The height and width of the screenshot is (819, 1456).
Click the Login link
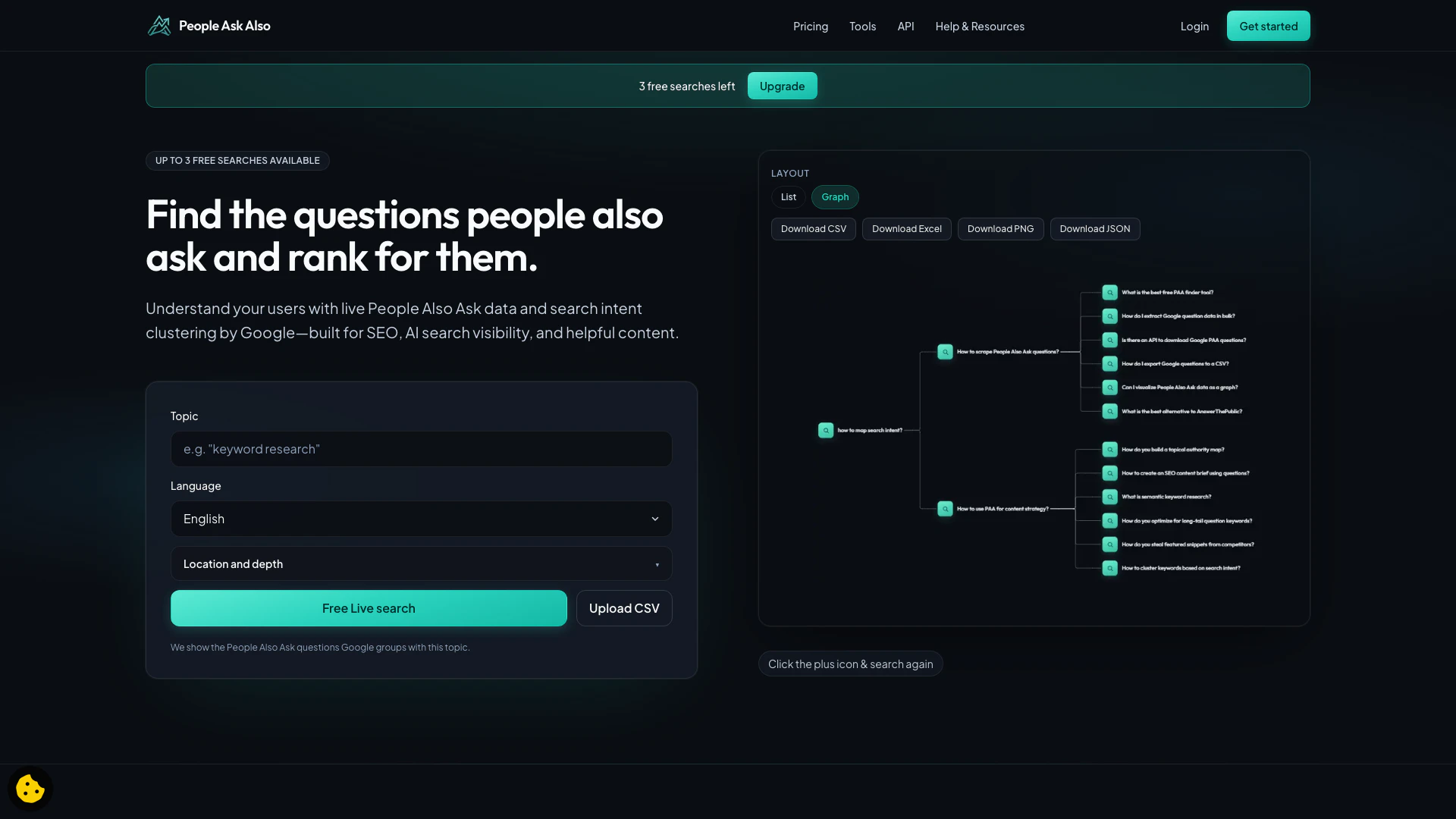point(1194,26)
